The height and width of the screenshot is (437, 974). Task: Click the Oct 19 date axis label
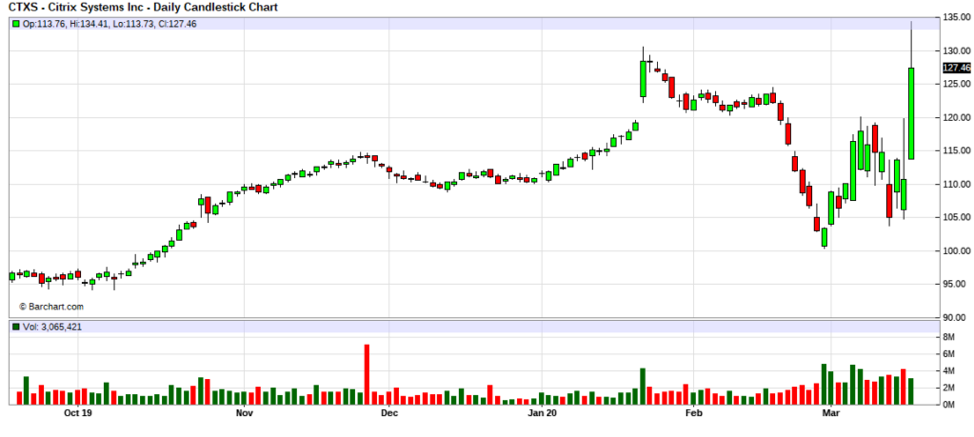(78, 413)
